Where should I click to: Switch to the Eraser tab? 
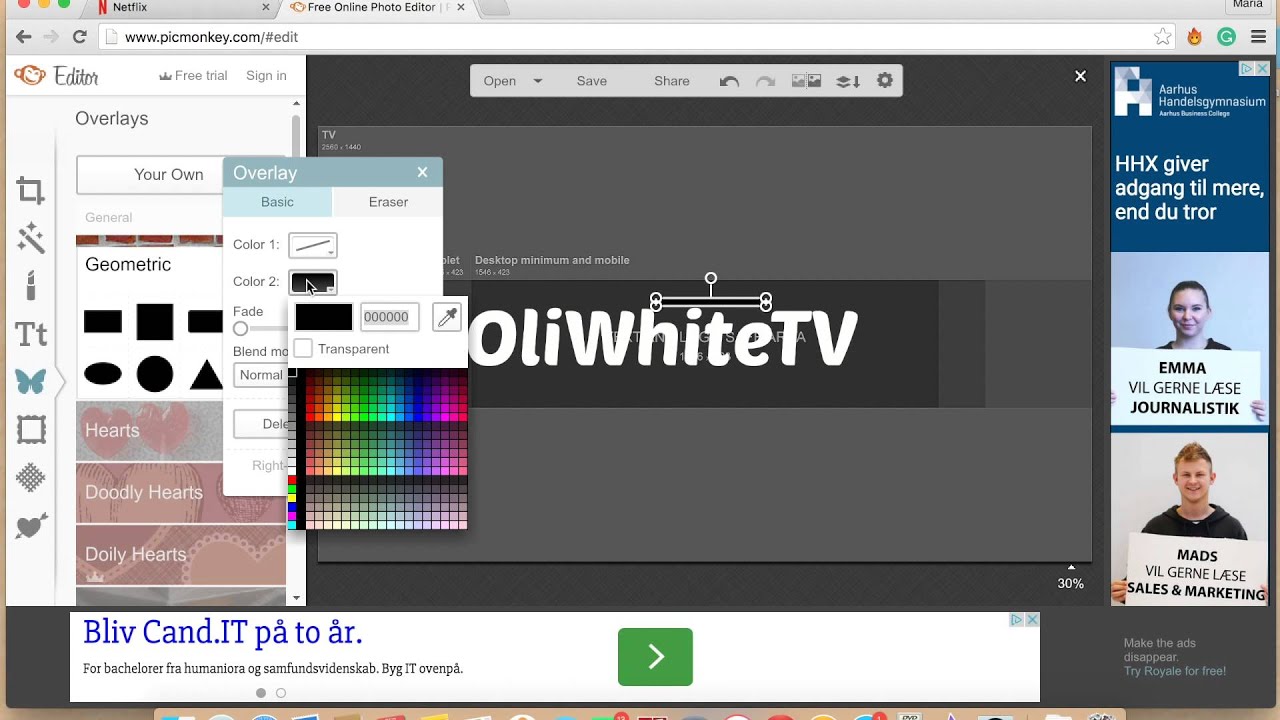[388, 202]
